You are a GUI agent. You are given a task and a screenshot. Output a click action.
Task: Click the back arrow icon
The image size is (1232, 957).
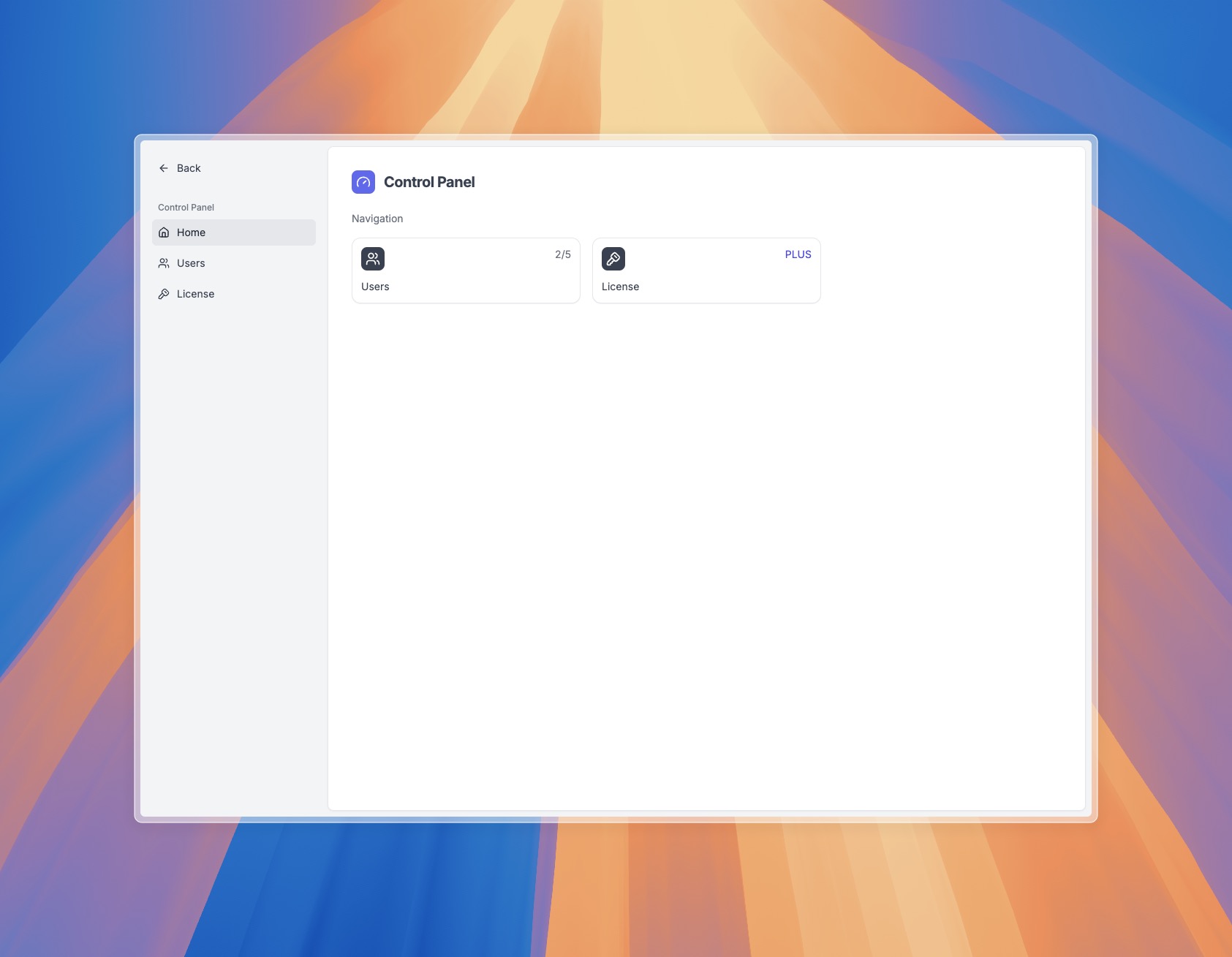coord(164,168)
